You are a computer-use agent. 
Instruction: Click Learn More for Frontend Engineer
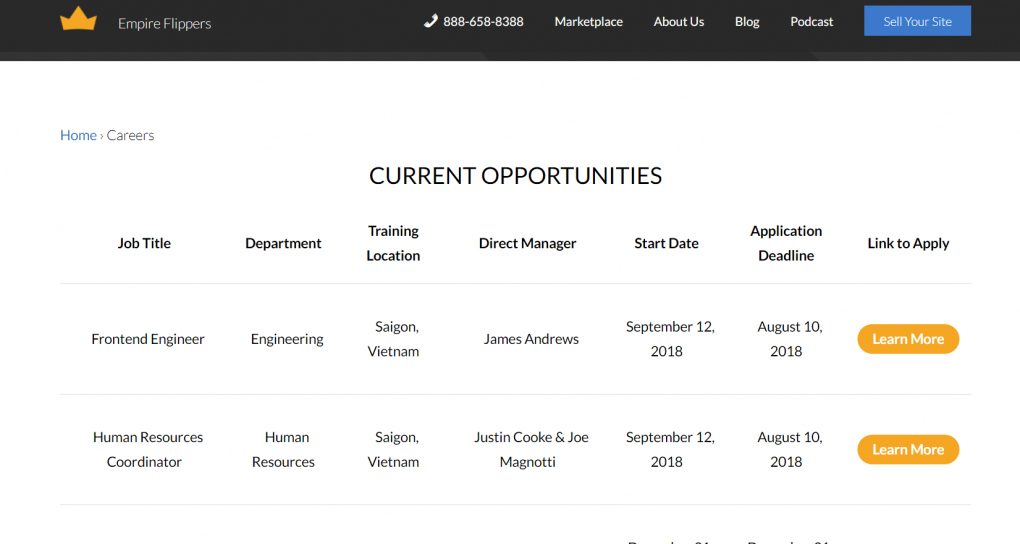coord(908,339)
